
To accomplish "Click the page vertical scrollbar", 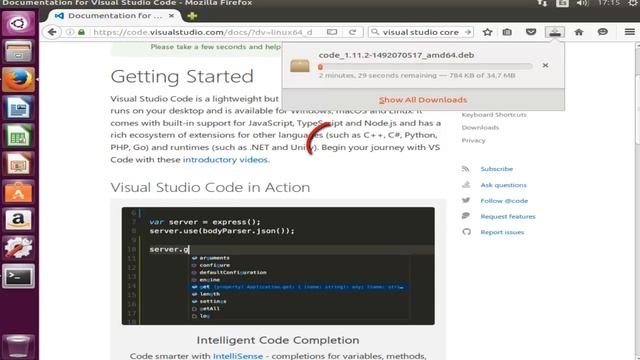I will click(637, 200).
